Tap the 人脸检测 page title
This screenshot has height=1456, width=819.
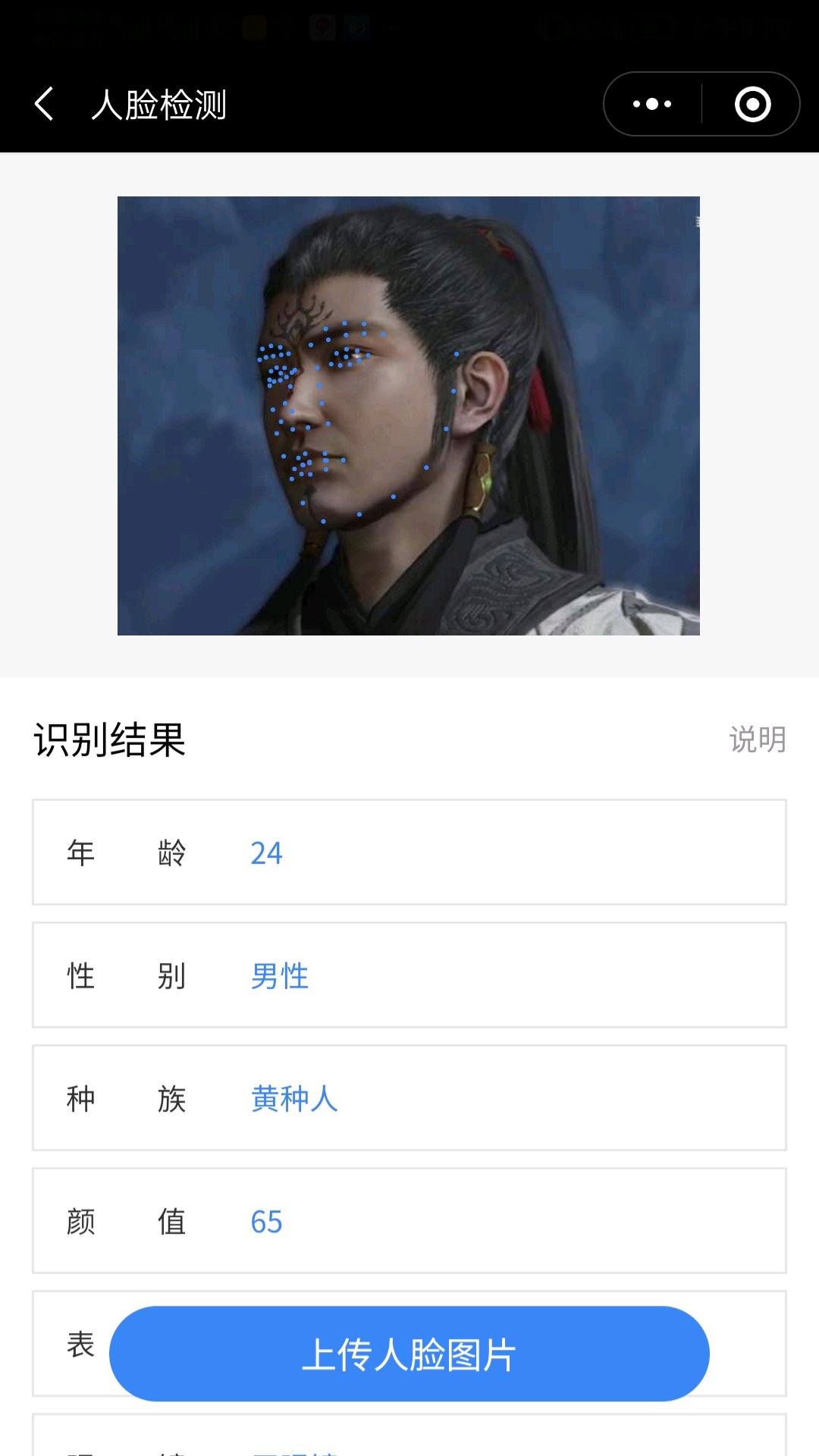(x=158, y=105)
